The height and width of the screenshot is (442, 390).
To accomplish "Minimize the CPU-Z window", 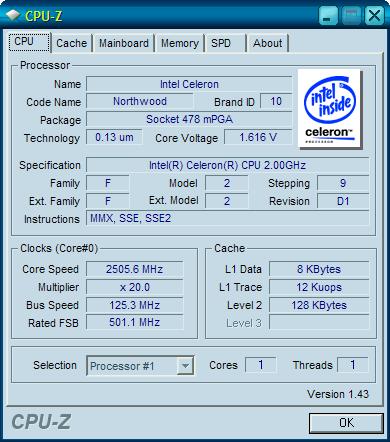I will point(328,16).
